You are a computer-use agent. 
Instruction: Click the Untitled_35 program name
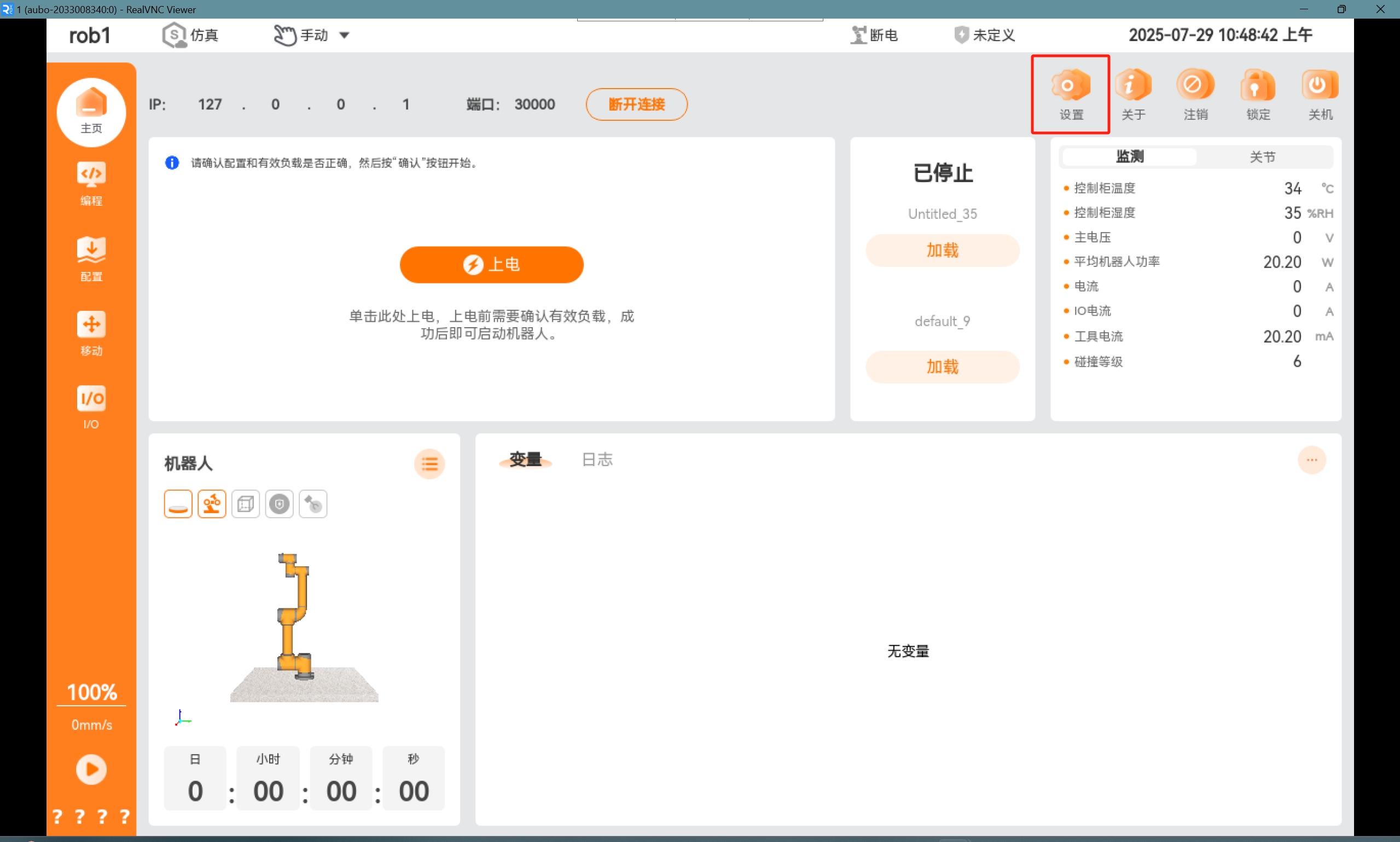tap(942, 214)
